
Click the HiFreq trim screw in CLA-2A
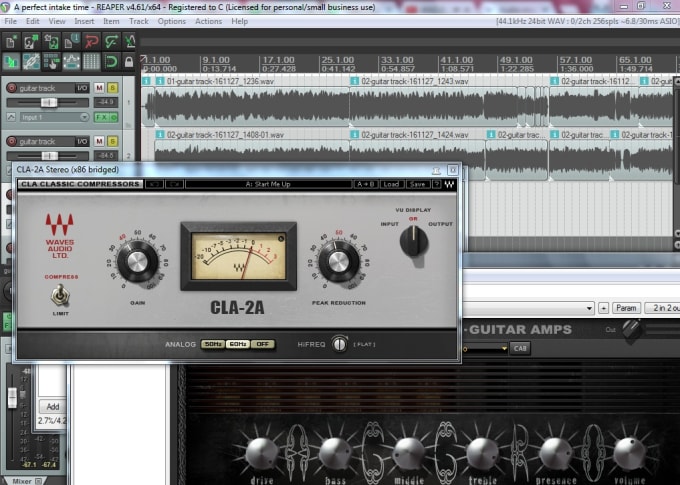coord(339,344)
